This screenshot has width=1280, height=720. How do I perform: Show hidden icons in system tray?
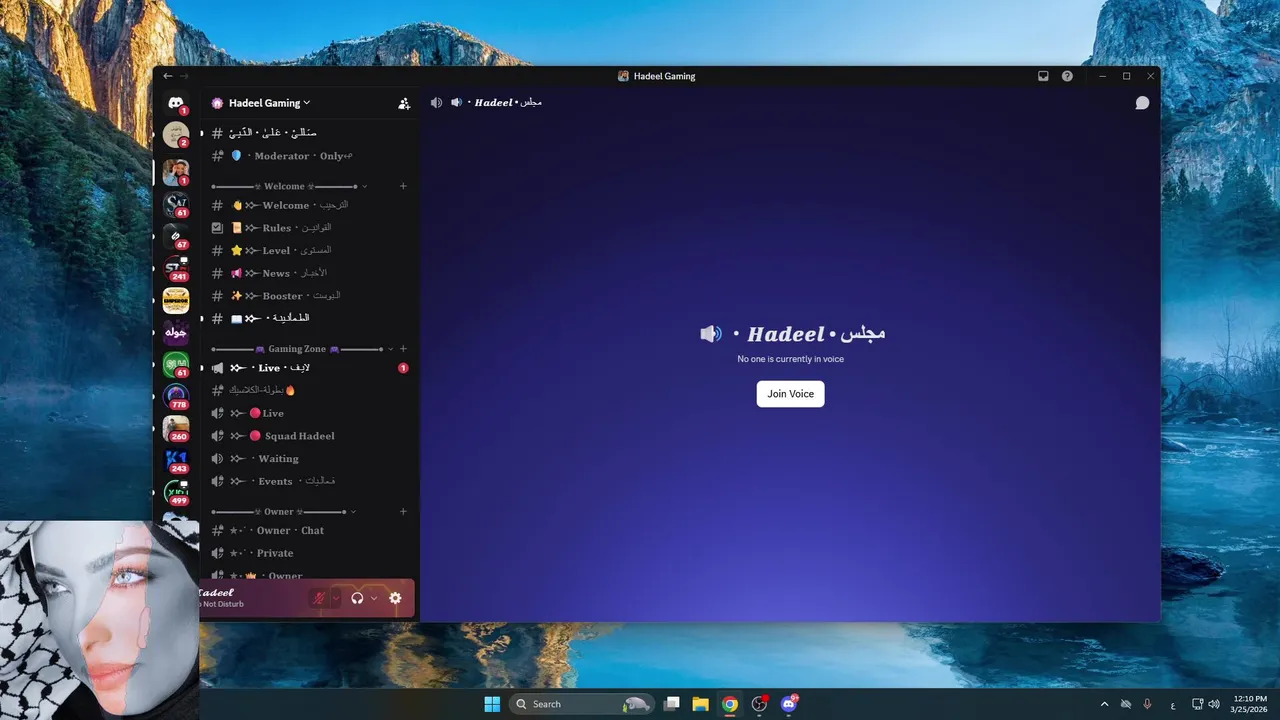tap(1104, 704)
